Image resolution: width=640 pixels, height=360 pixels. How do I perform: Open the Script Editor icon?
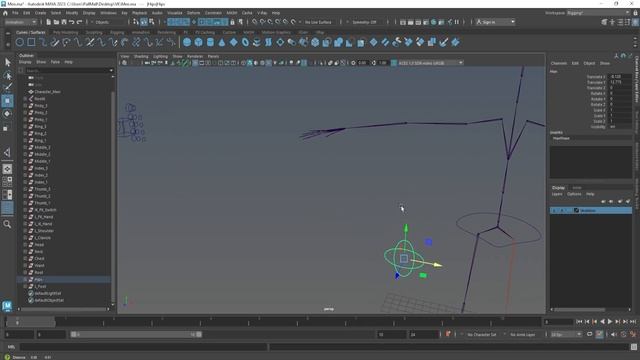634,347
